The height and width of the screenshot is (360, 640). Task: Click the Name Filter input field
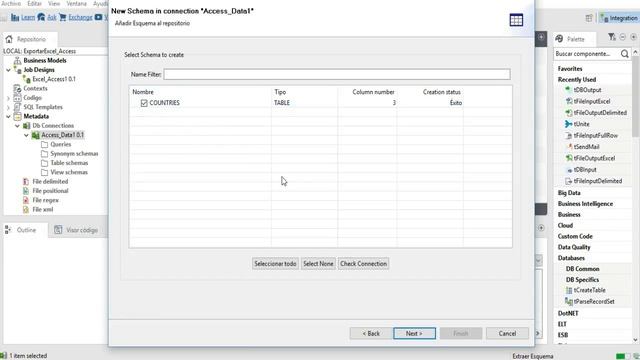pyautogui.click(x=337, y=74)
